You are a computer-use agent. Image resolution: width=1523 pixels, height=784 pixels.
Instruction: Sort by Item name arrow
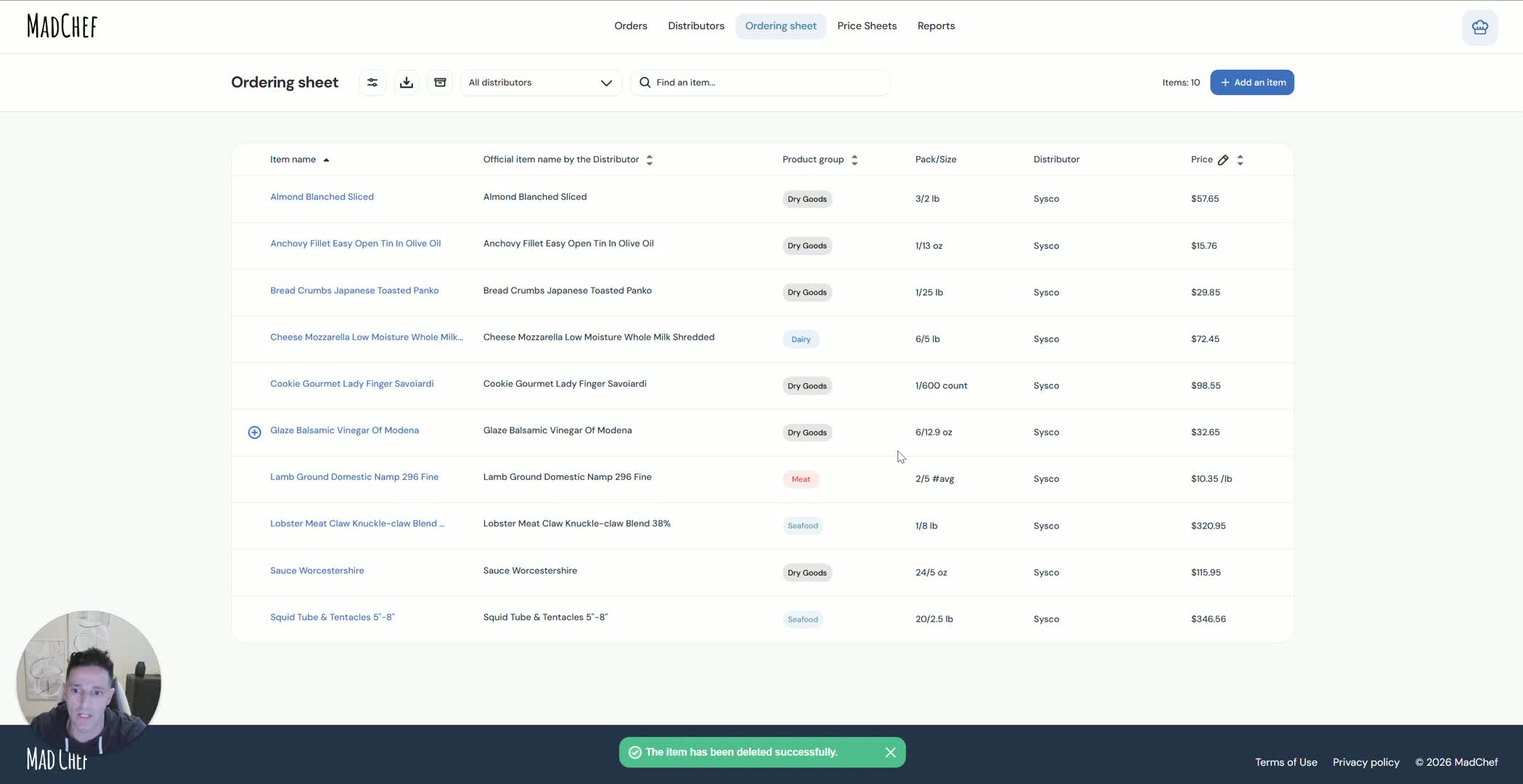pyautogui.click(x=327, y=160)
